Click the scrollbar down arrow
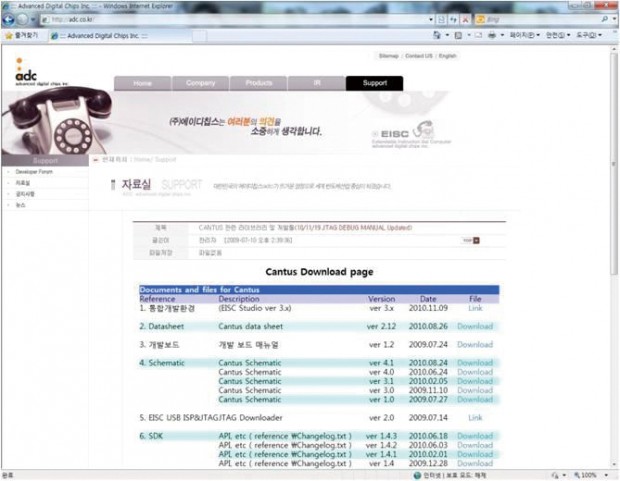Image resolution: width=620 pixels, height=481 pixels. click(614, 465)
